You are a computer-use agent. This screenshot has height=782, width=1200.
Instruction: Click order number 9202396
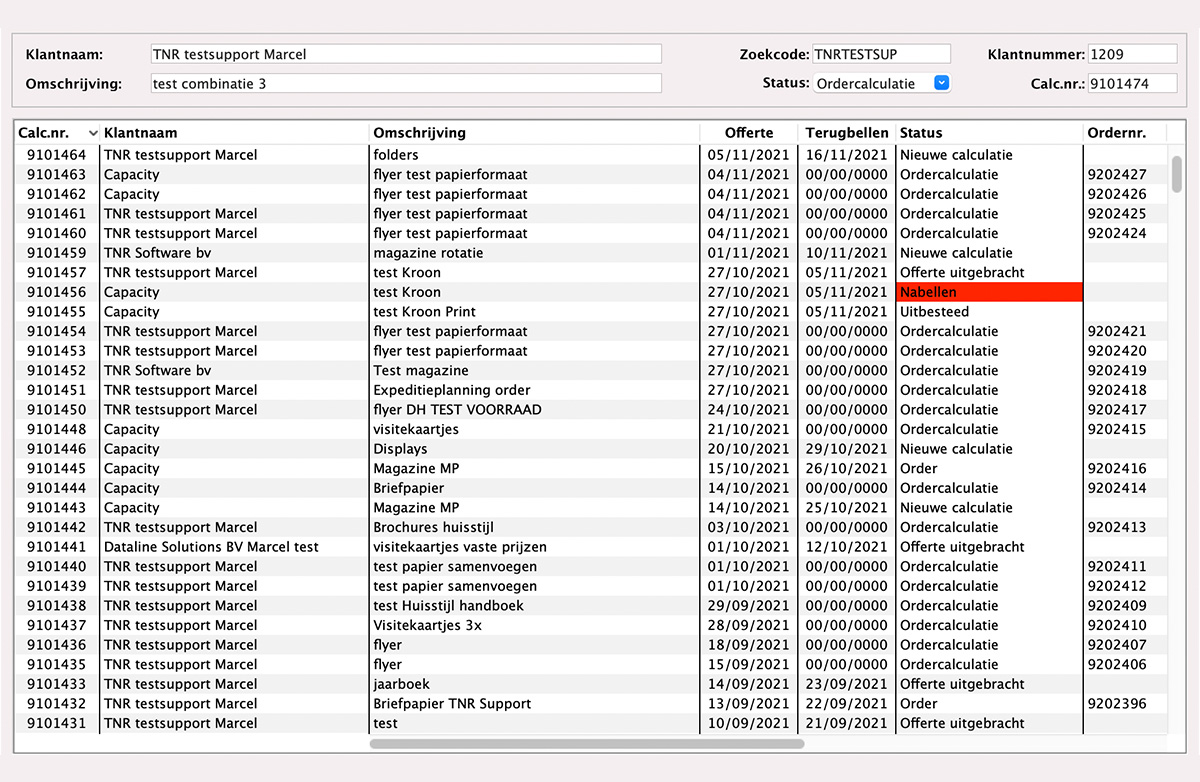1116,703
